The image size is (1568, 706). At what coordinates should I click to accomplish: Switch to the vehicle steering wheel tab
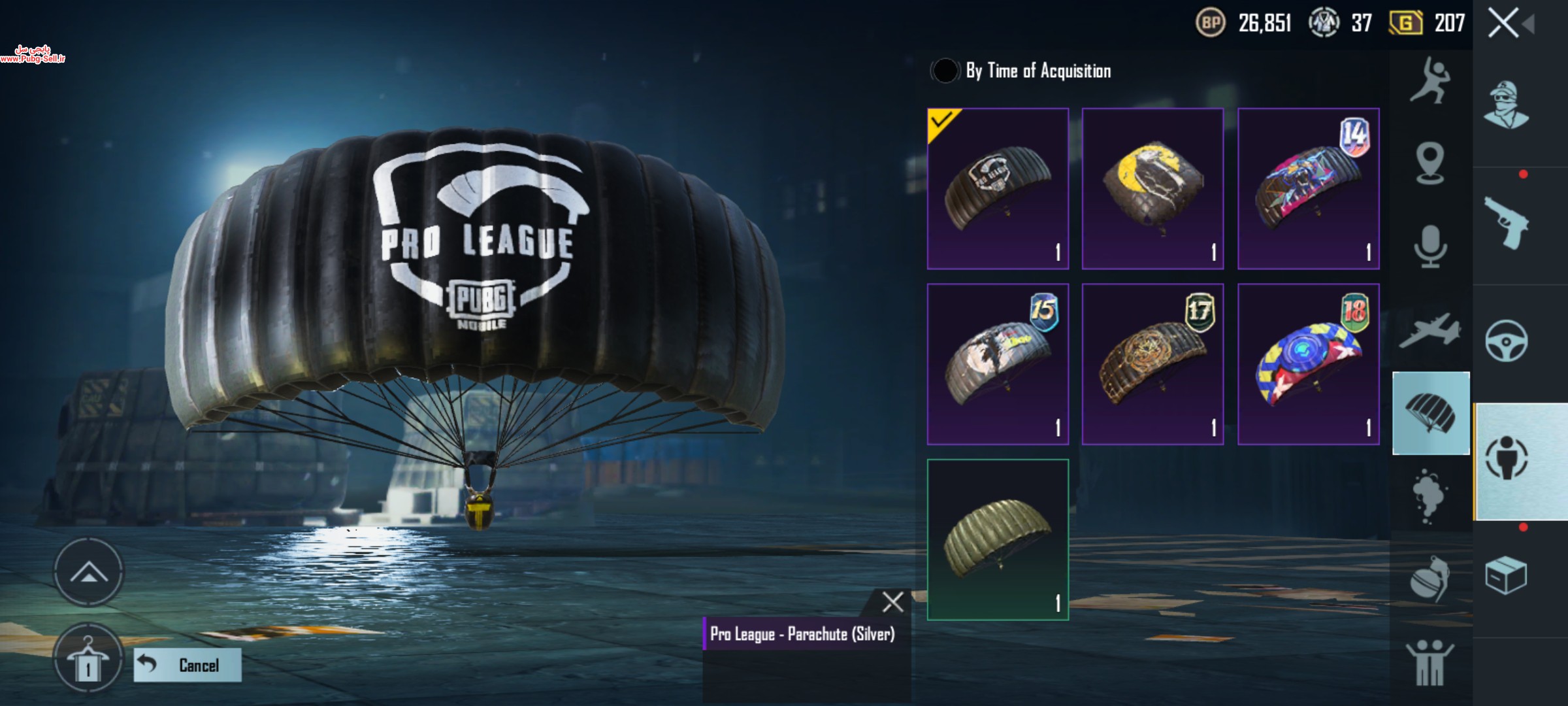1507,341
